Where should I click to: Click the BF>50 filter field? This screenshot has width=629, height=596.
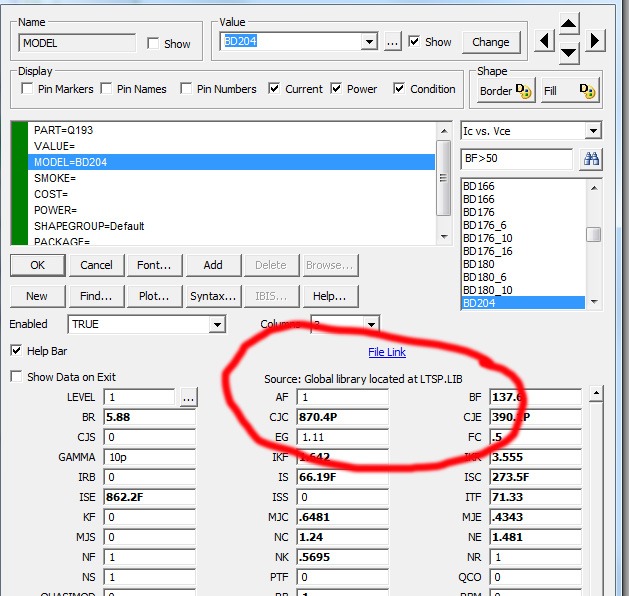[x=517, y=159]
